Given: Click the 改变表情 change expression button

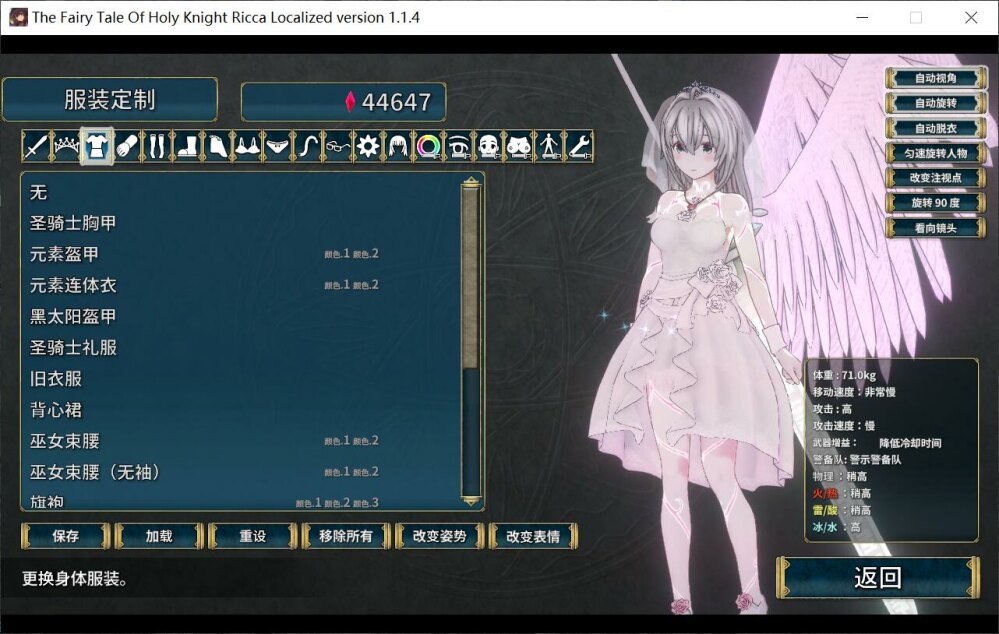Looking at the screenshot, I should (x=533, y=536).
